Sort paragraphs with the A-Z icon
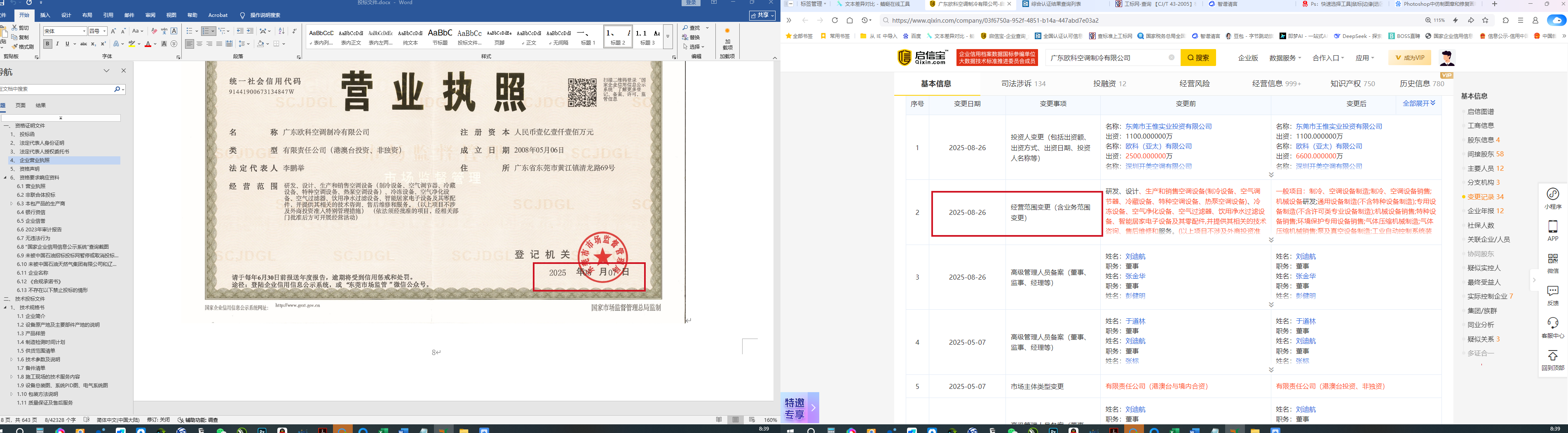Image resolution: width=1568 pixels, height=433 pixels. coord(281,31)
